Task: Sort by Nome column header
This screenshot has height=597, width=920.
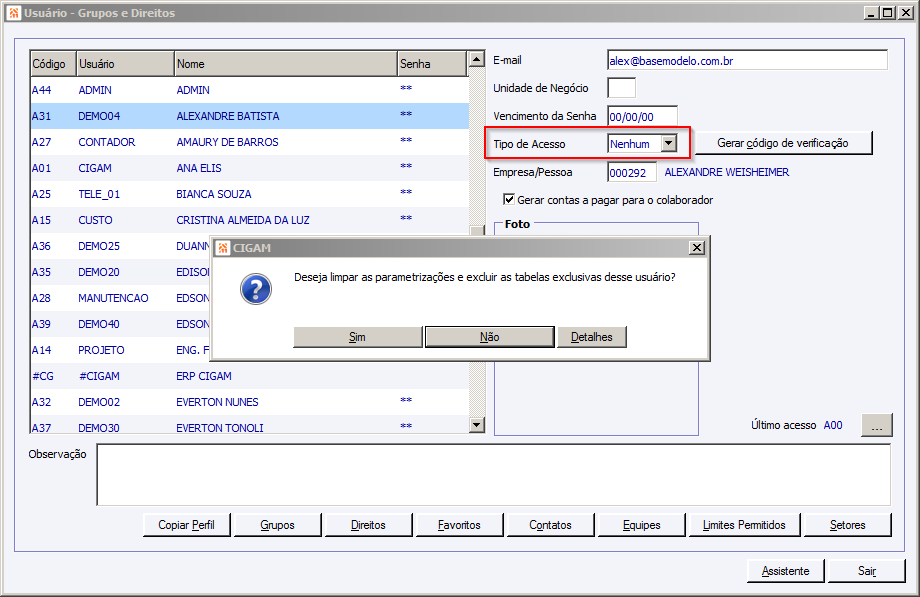Action: click(286, 63)
